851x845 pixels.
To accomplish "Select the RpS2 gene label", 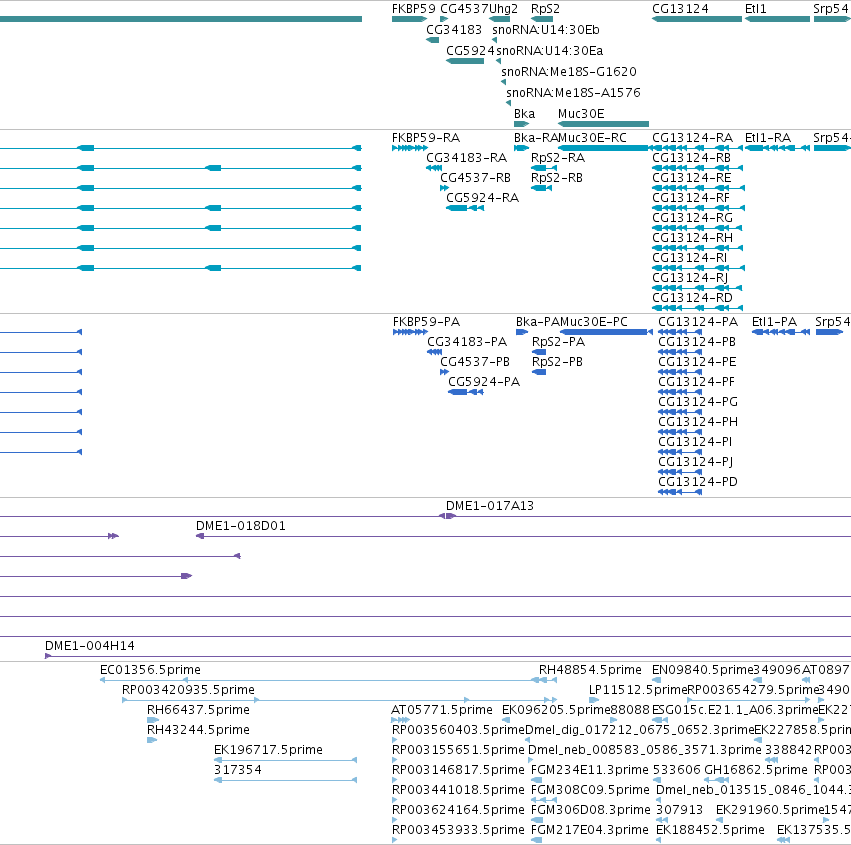I will coord(545,9).
